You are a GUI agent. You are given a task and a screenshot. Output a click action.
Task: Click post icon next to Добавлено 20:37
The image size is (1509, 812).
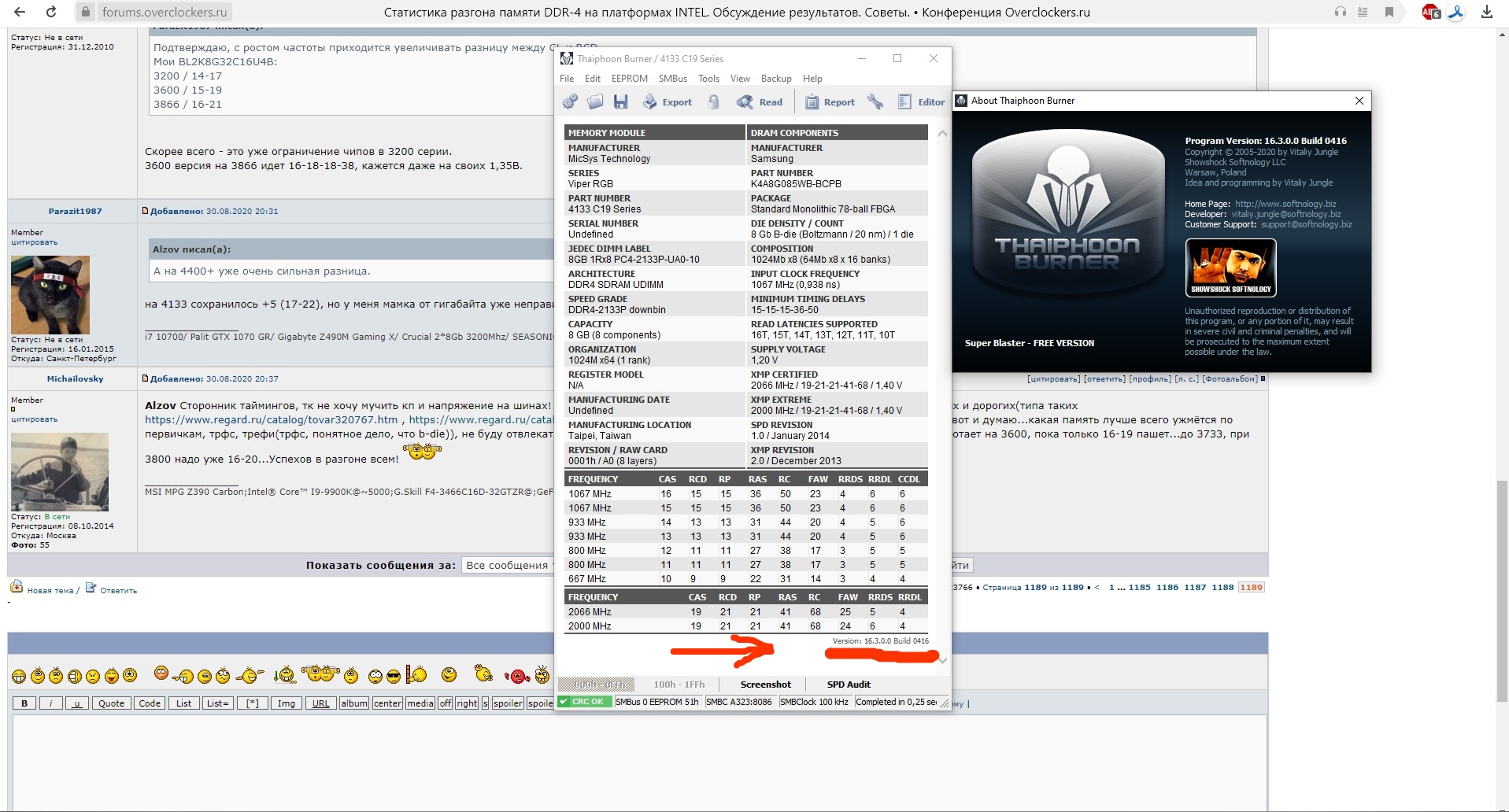[x=145, y=378]
